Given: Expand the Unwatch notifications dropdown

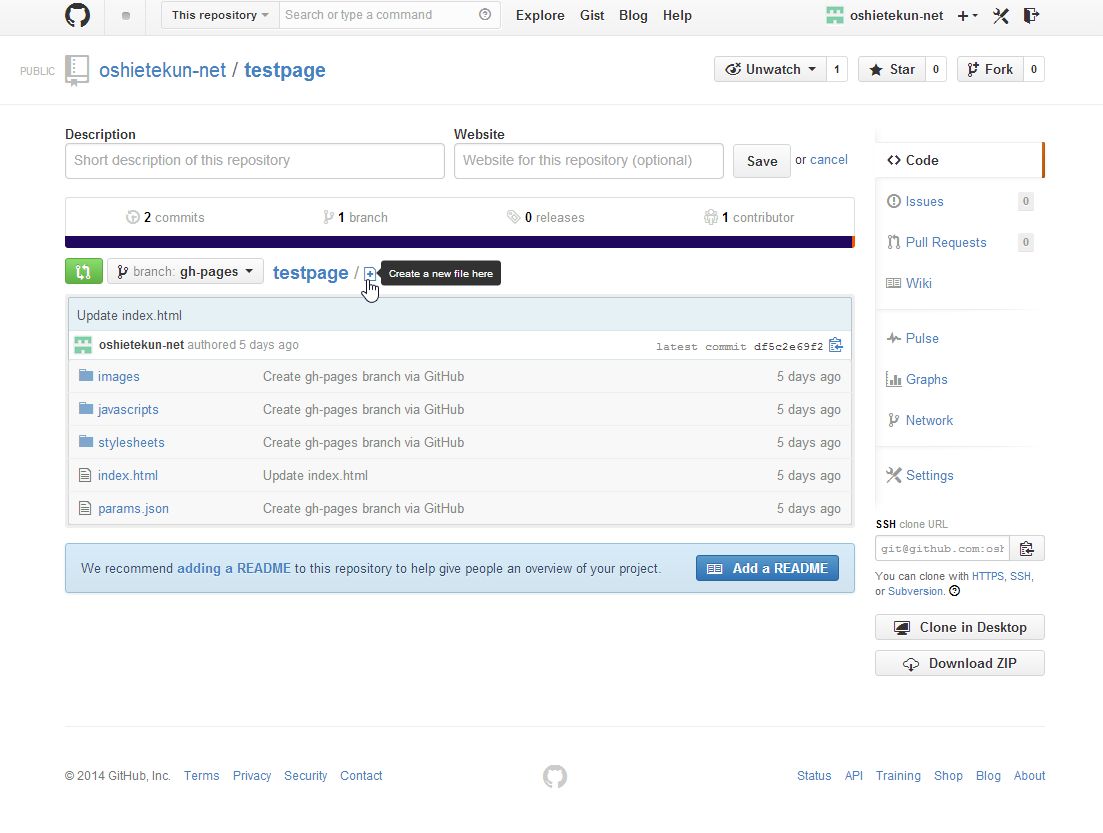Looking at the screenshot, I should click(x=770, y=69).
